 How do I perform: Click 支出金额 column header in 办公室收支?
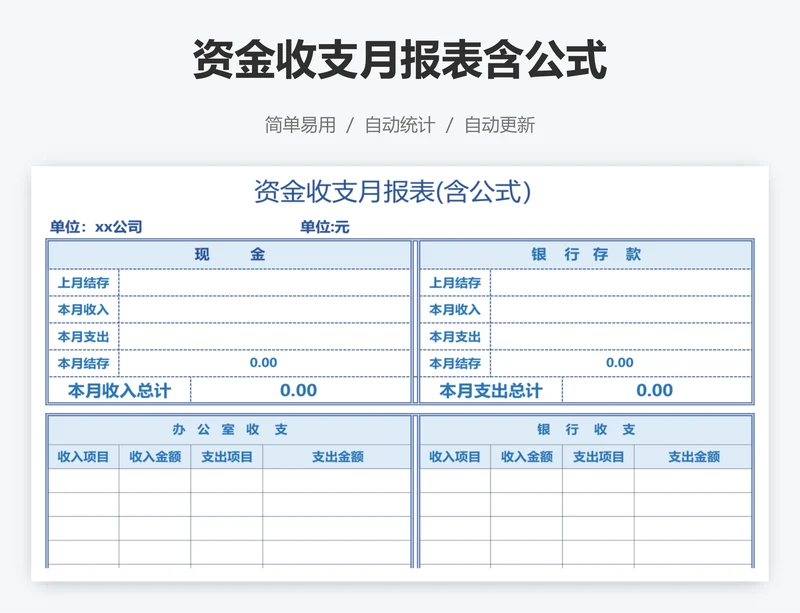[x=337, y=457]
